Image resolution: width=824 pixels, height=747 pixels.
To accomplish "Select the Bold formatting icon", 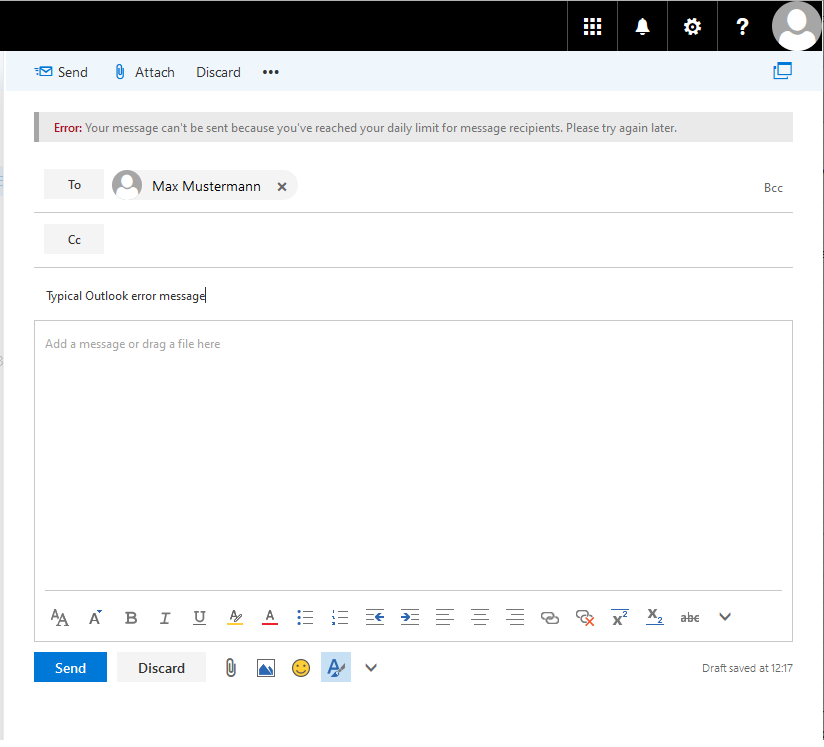I will [130, 617].
